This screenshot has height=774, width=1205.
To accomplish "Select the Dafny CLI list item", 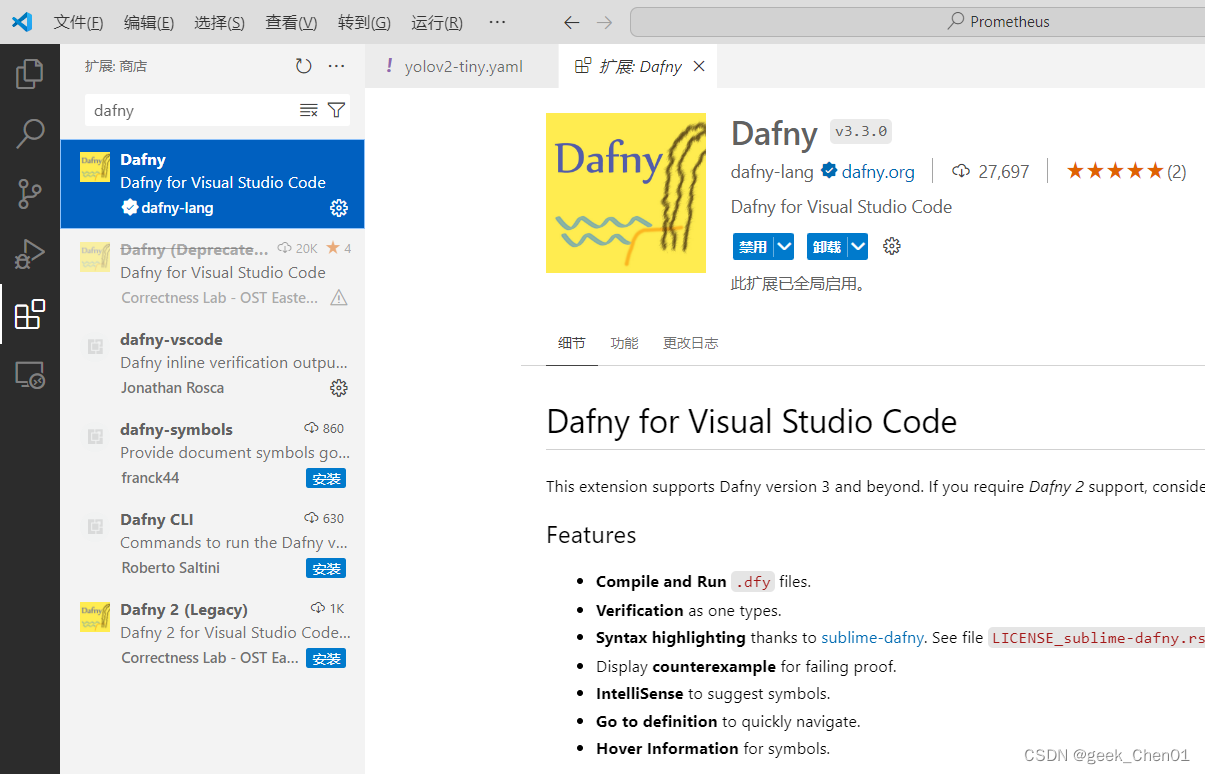I will [x=212, y=544].
